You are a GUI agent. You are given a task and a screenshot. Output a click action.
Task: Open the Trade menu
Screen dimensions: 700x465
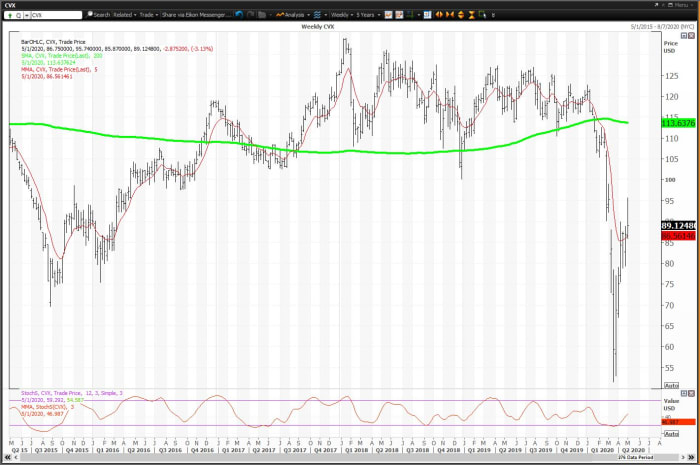point(149,15)
